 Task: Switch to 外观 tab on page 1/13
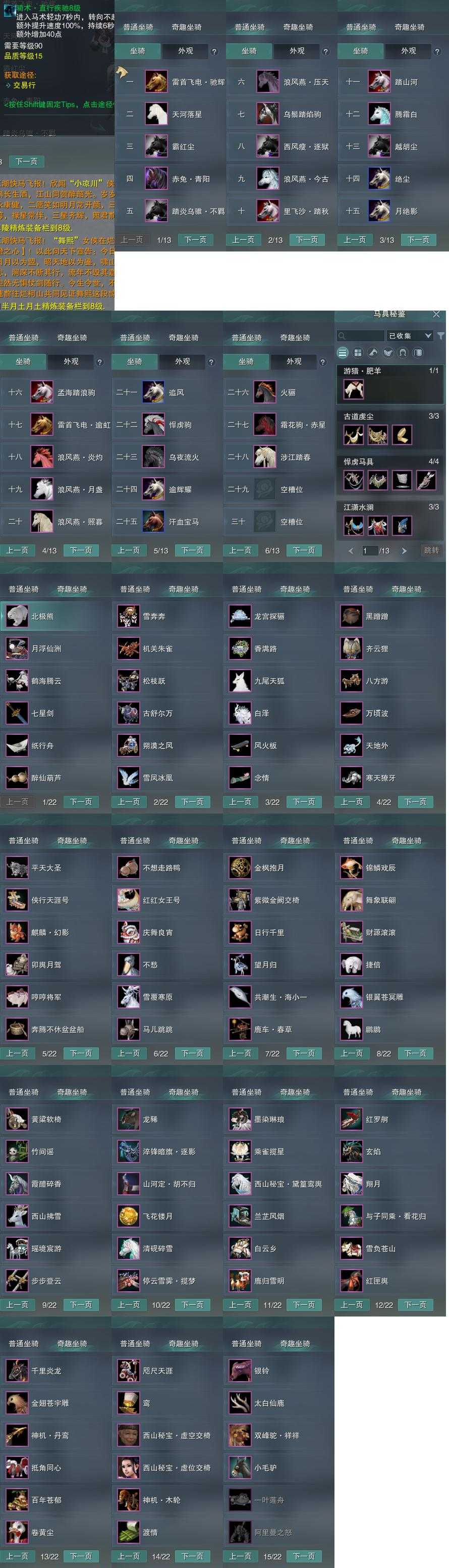tap(186, 51)
